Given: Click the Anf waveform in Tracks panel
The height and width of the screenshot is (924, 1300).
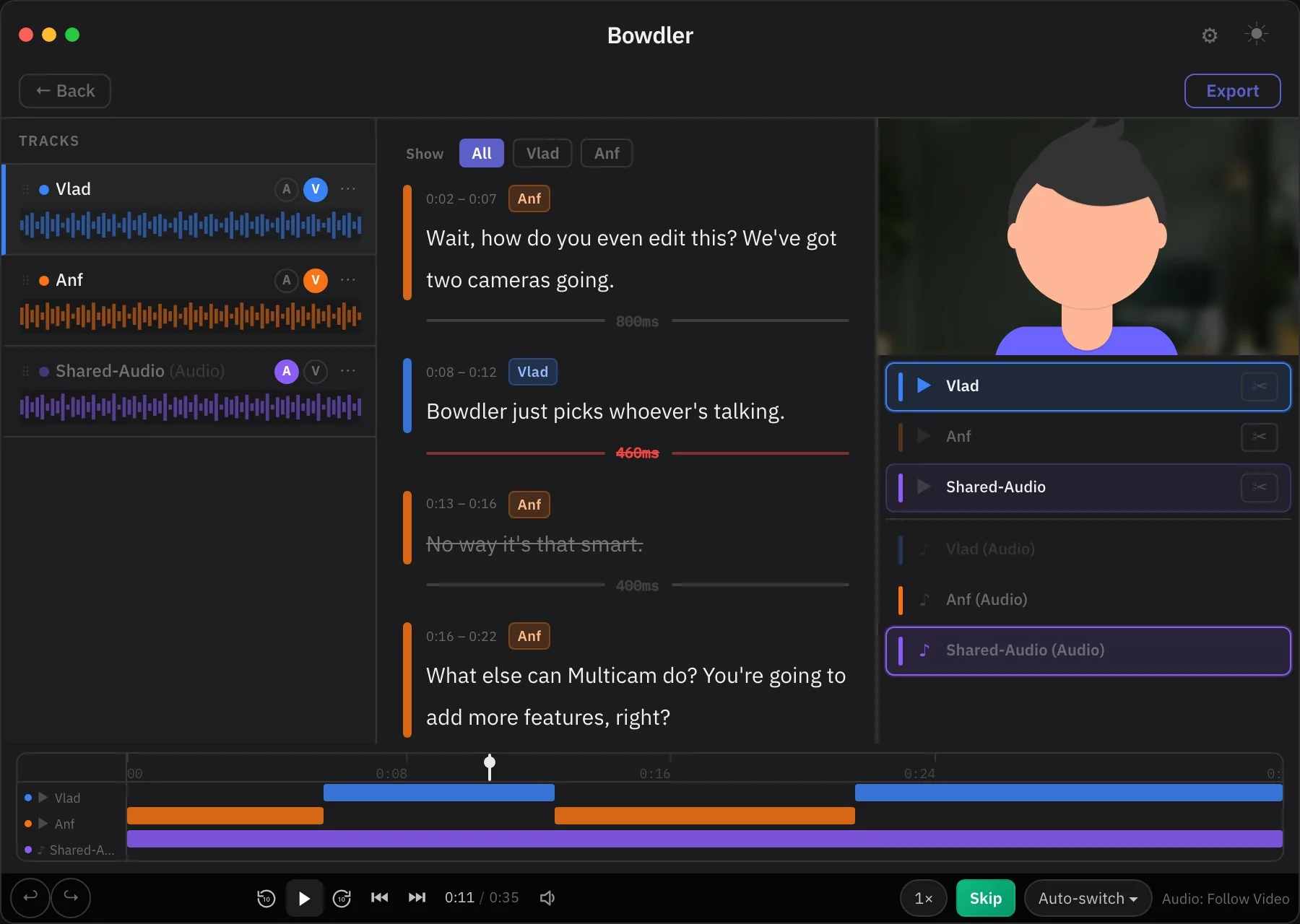Looking at the screenshot, I should click(x=191, y=316).
